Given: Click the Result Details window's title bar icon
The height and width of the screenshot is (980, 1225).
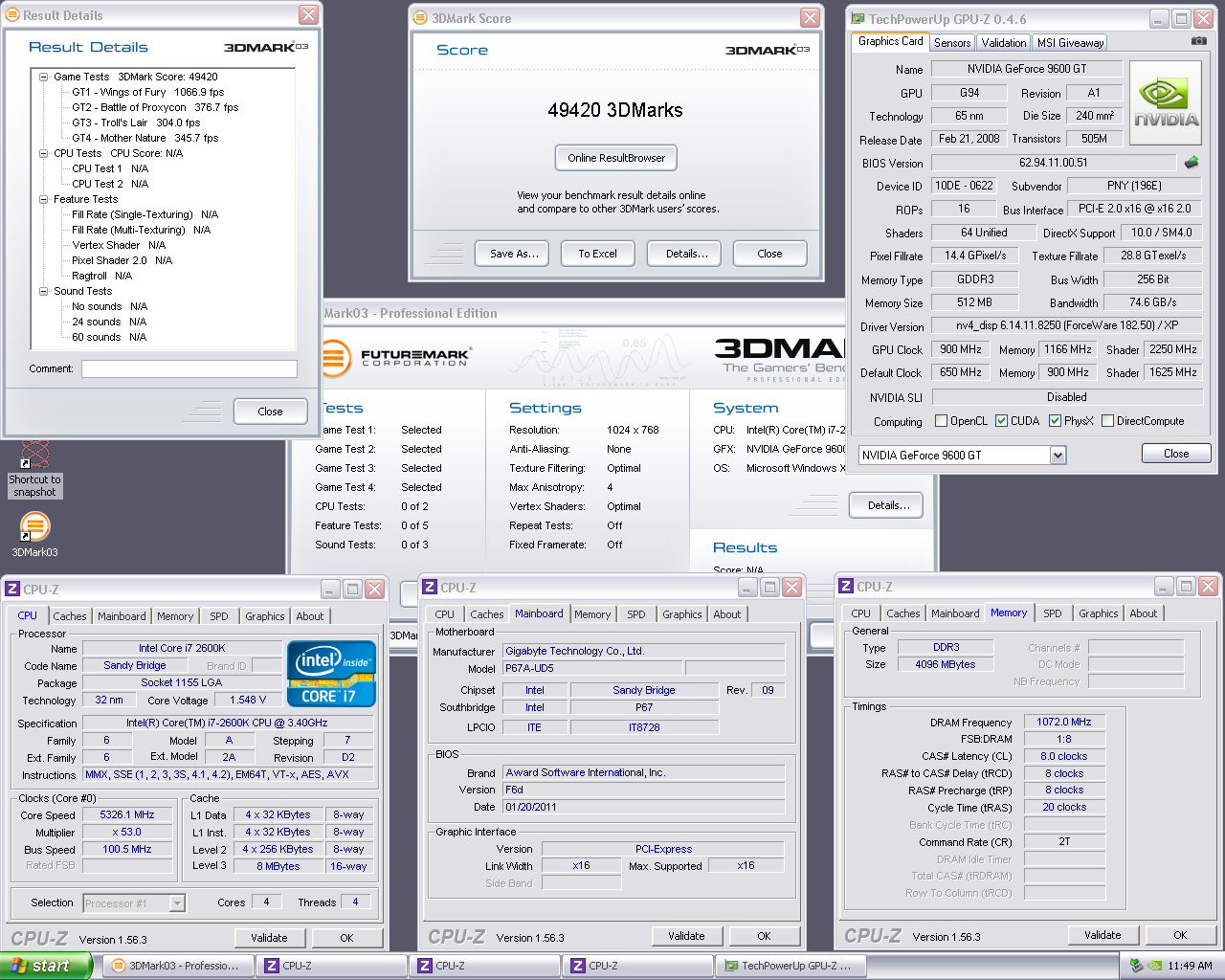Looking at the screenshot, I should (12, 15).
